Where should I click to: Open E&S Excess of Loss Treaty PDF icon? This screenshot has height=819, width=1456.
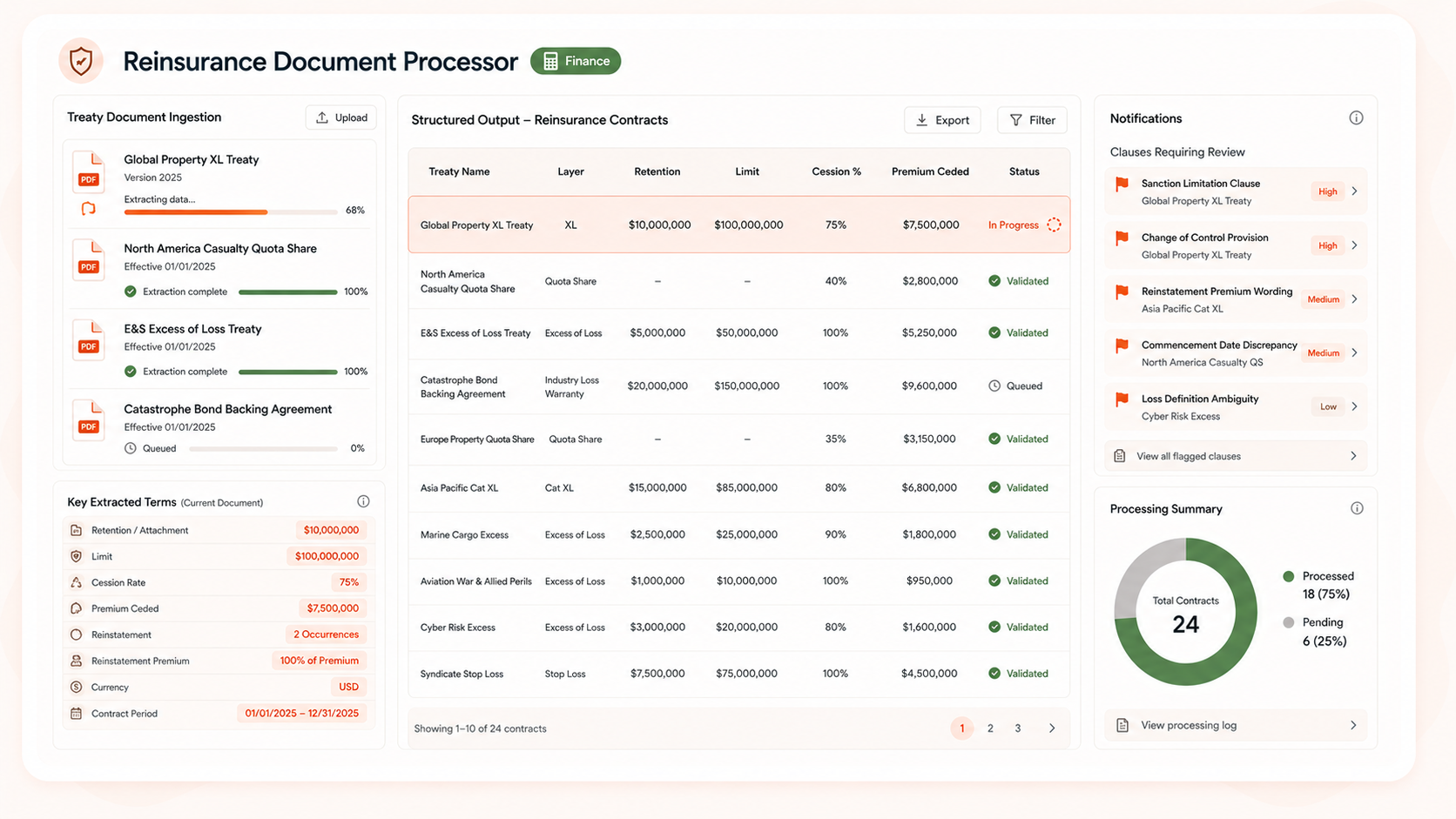pyautogui.click(x=89, y=339)
